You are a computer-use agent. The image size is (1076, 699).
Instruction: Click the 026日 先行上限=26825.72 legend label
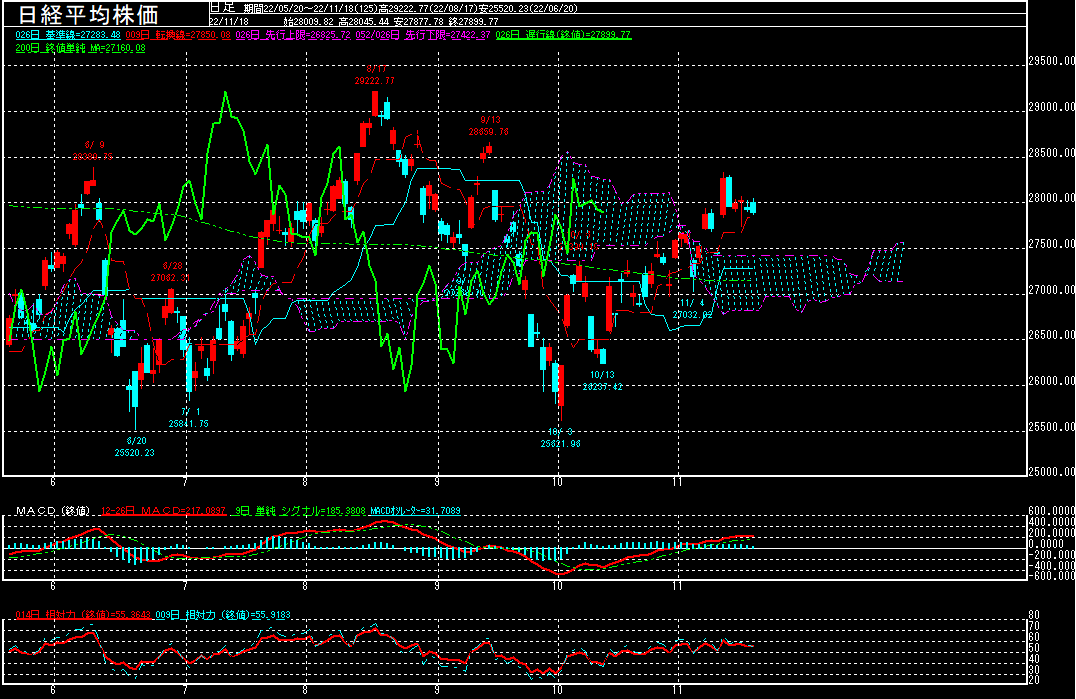coord(292,34)
